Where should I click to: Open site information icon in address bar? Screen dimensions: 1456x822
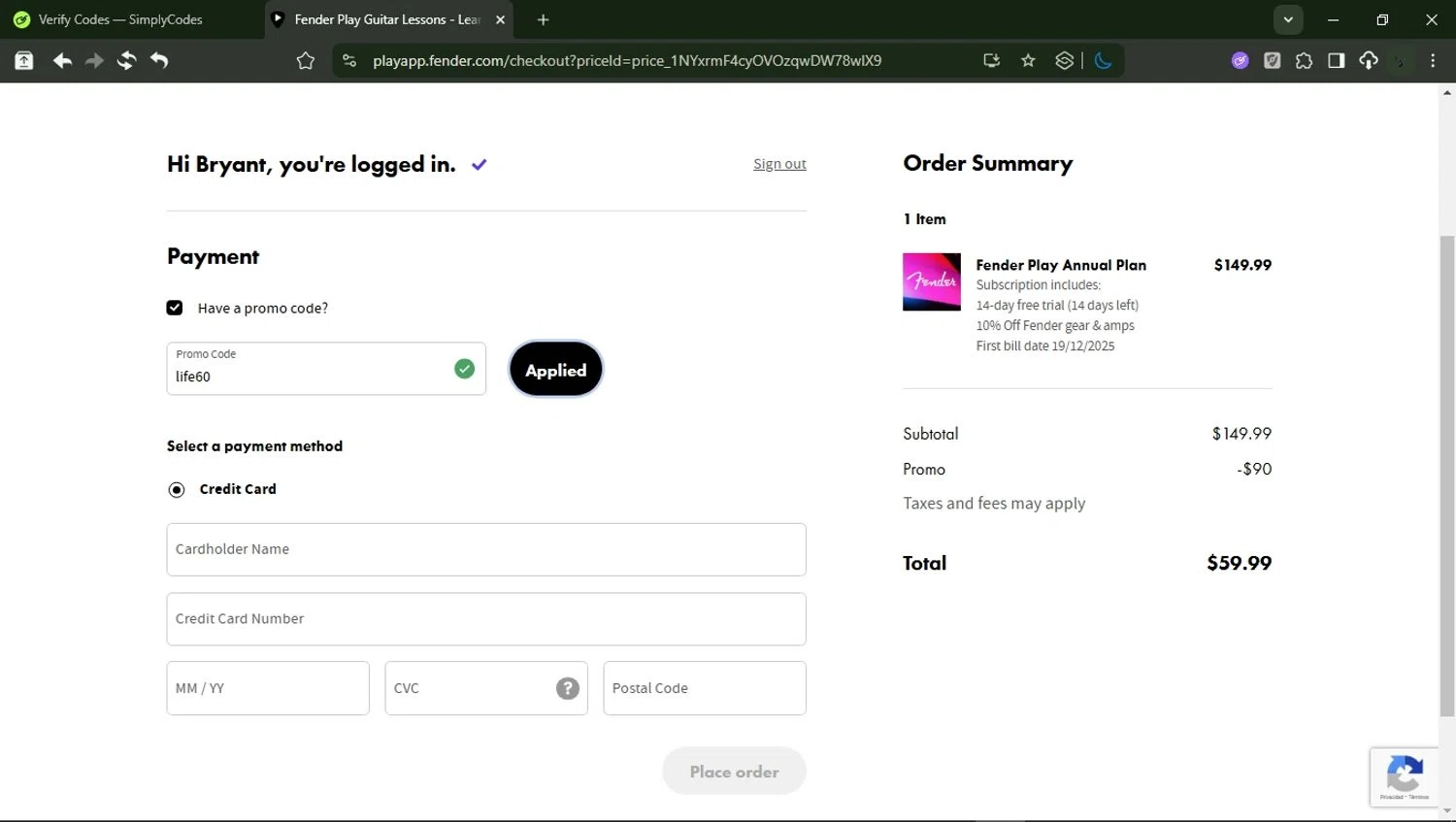click(349, 61)
